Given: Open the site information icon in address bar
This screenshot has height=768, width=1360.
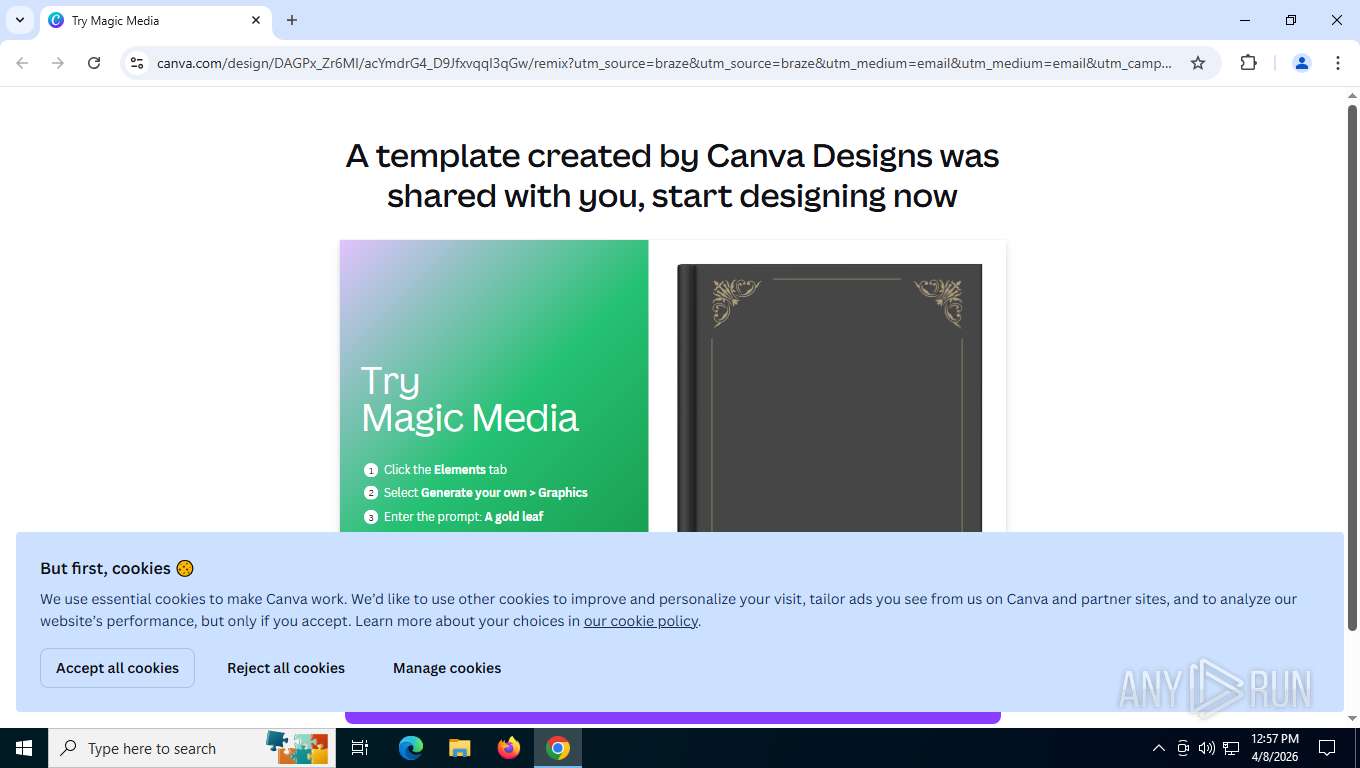Looking at the screenshot, I should click(138, 63).
